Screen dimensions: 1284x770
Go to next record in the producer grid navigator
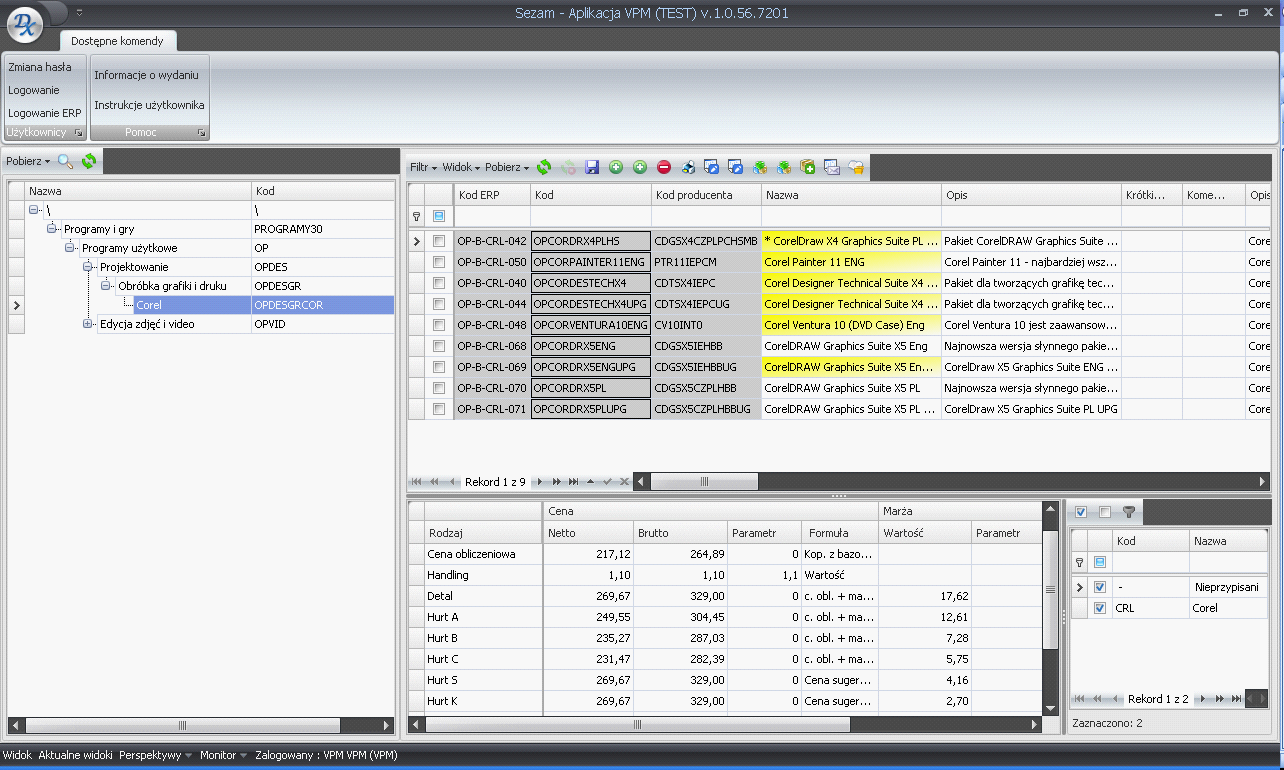(1205, 698)
